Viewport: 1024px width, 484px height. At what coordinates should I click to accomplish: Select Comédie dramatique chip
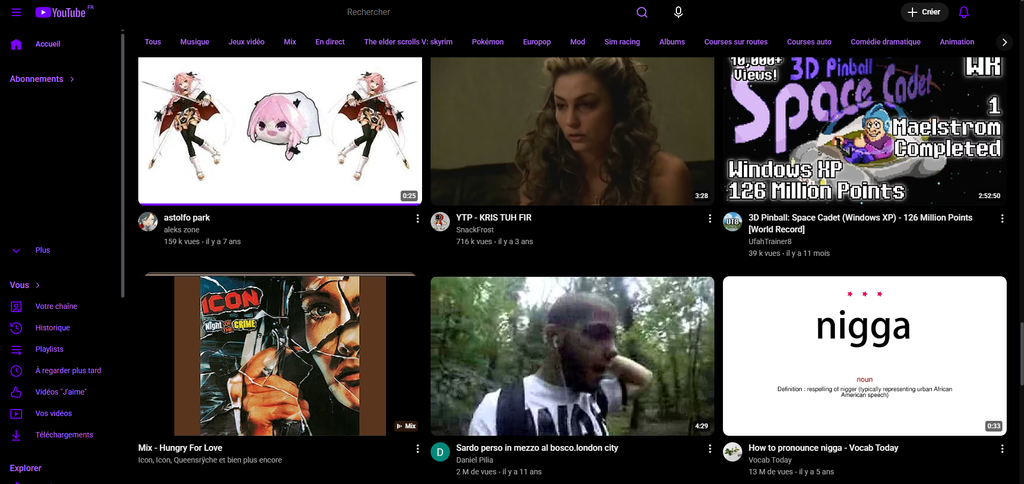click(886, 42)
